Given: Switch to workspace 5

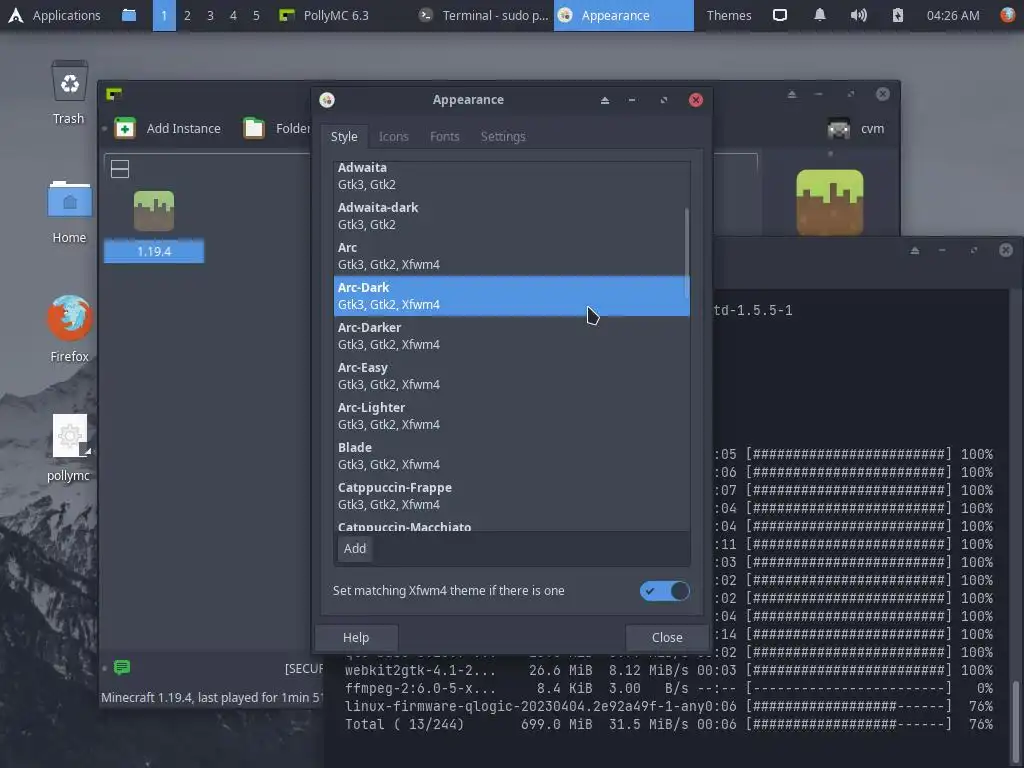Looking at the screenshot, I should 256,15.
